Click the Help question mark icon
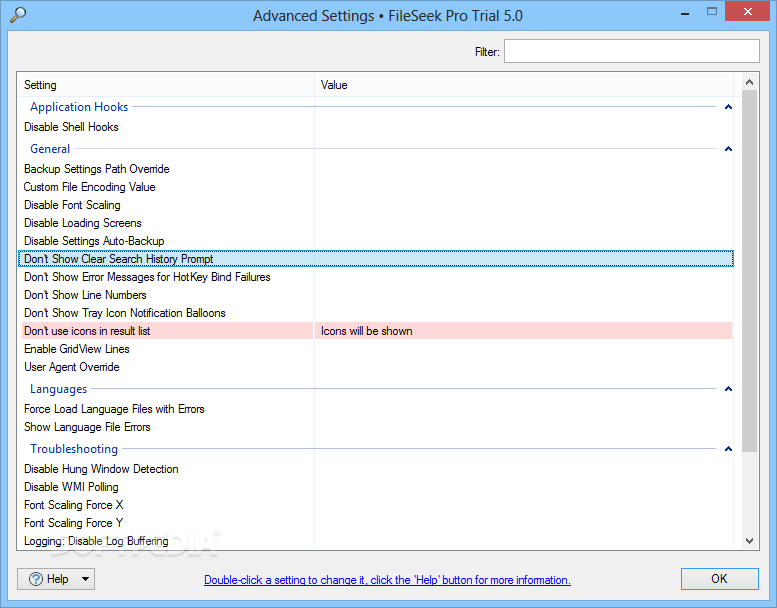This screenshot has height=608, width=777. (36, 579)
